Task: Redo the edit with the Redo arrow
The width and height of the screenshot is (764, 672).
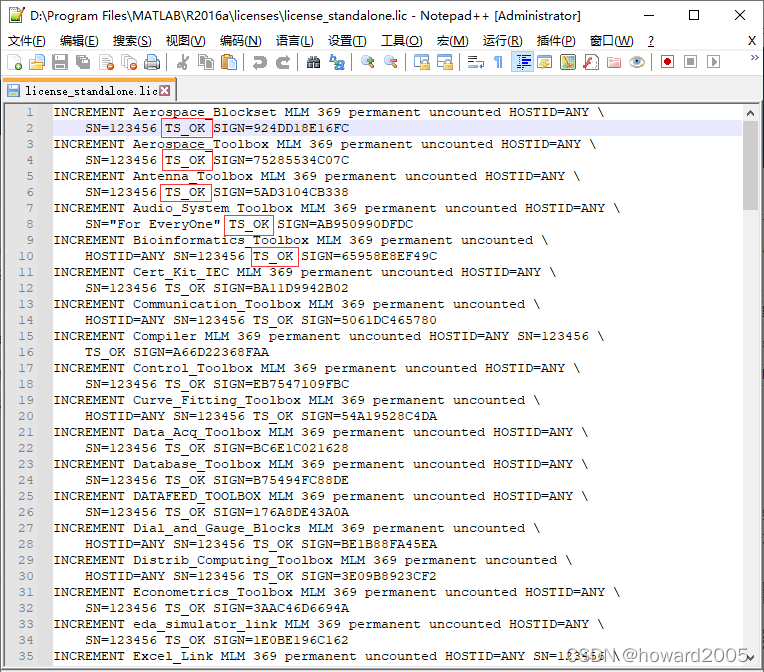Action: (x=283, y=62)
